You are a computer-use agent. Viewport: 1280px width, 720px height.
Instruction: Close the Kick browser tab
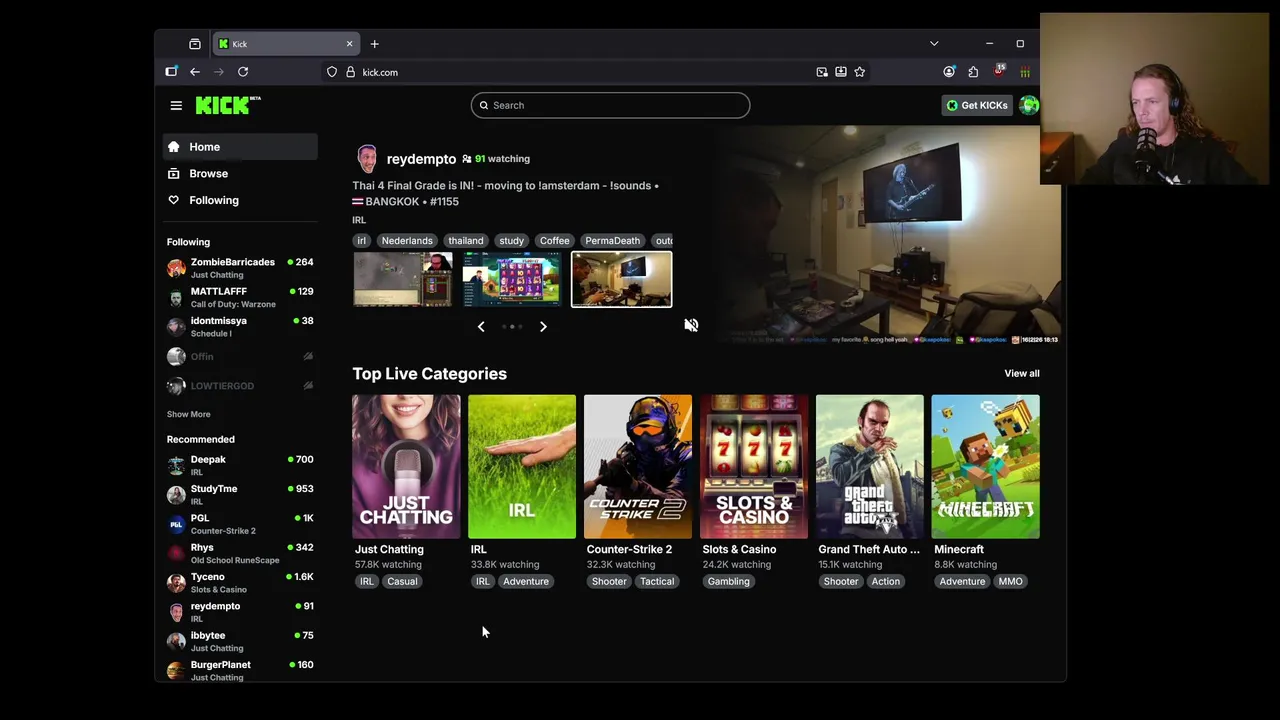[349, 44]
